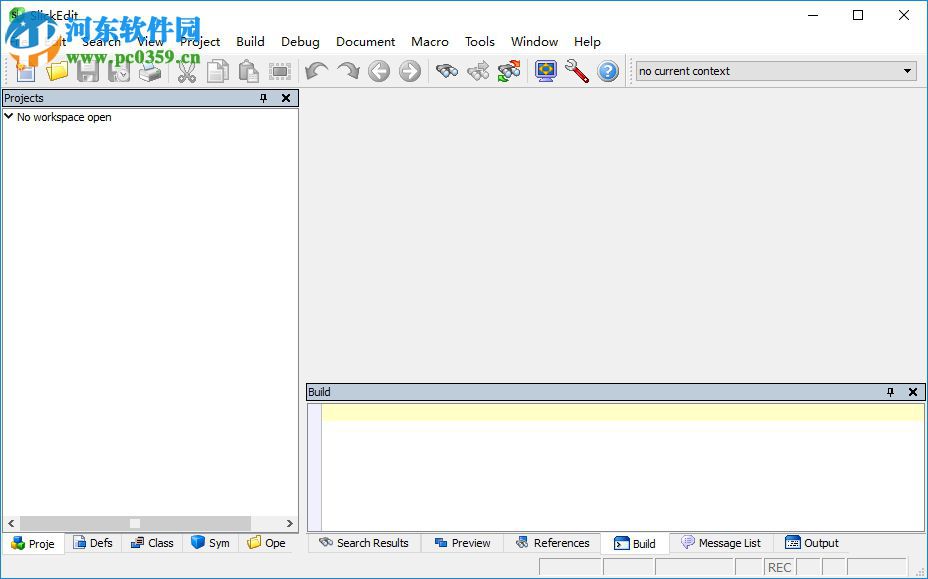928x579 pixels.
Task: Close the Projects panel
Action: point(286,98)
